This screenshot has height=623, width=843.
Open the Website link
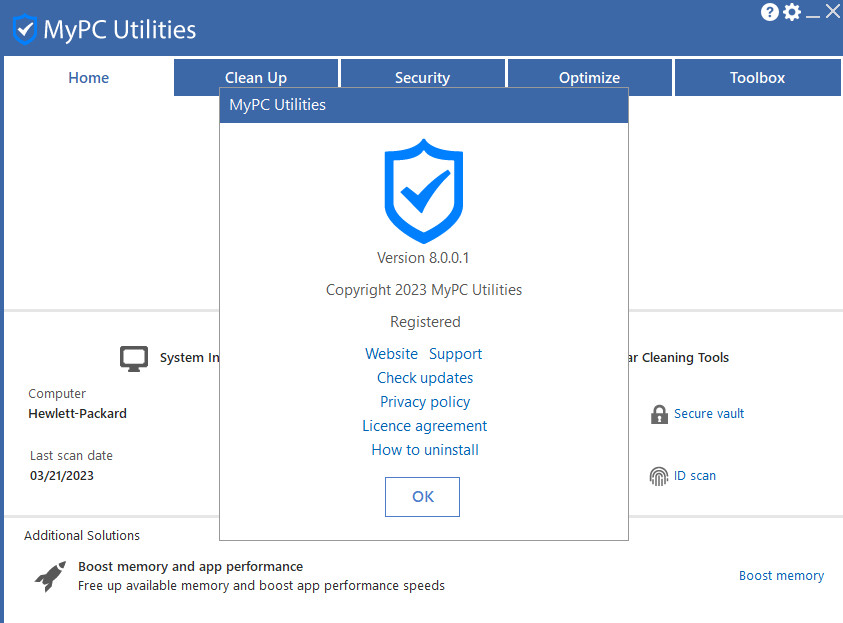[x=391, y=354]
